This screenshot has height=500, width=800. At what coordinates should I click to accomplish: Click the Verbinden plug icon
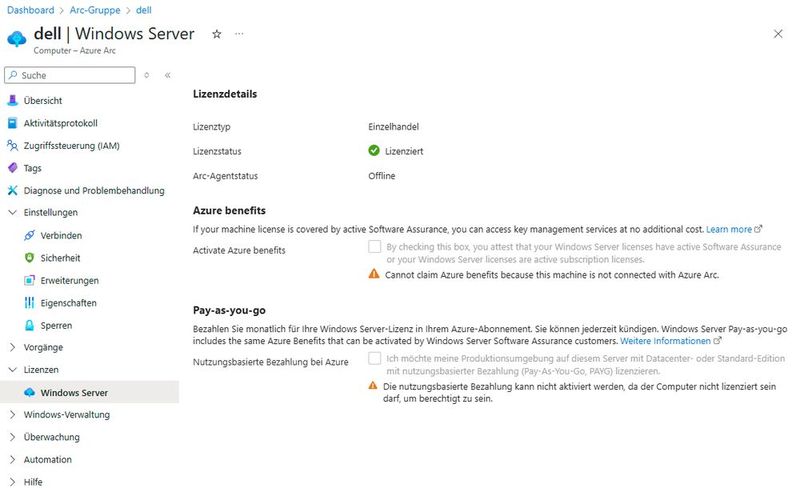click(x=30, y=235)
